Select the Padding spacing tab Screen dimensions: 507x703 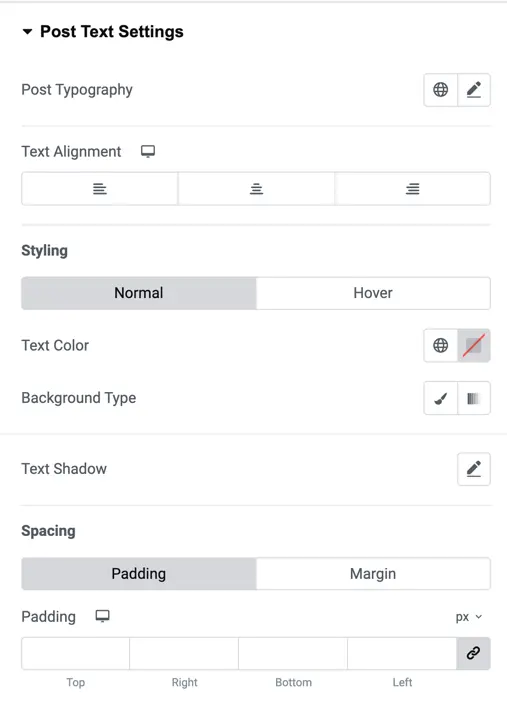[139, 574]
